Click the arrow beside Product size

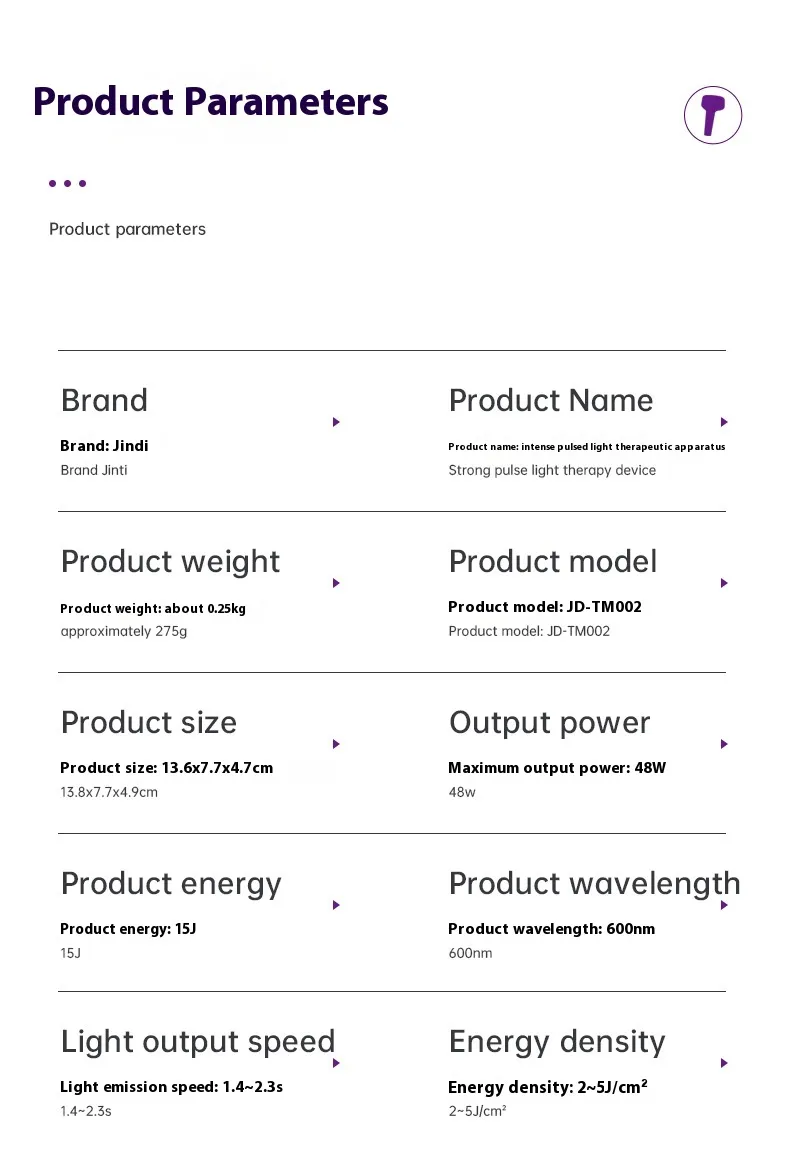click(336, 744)
